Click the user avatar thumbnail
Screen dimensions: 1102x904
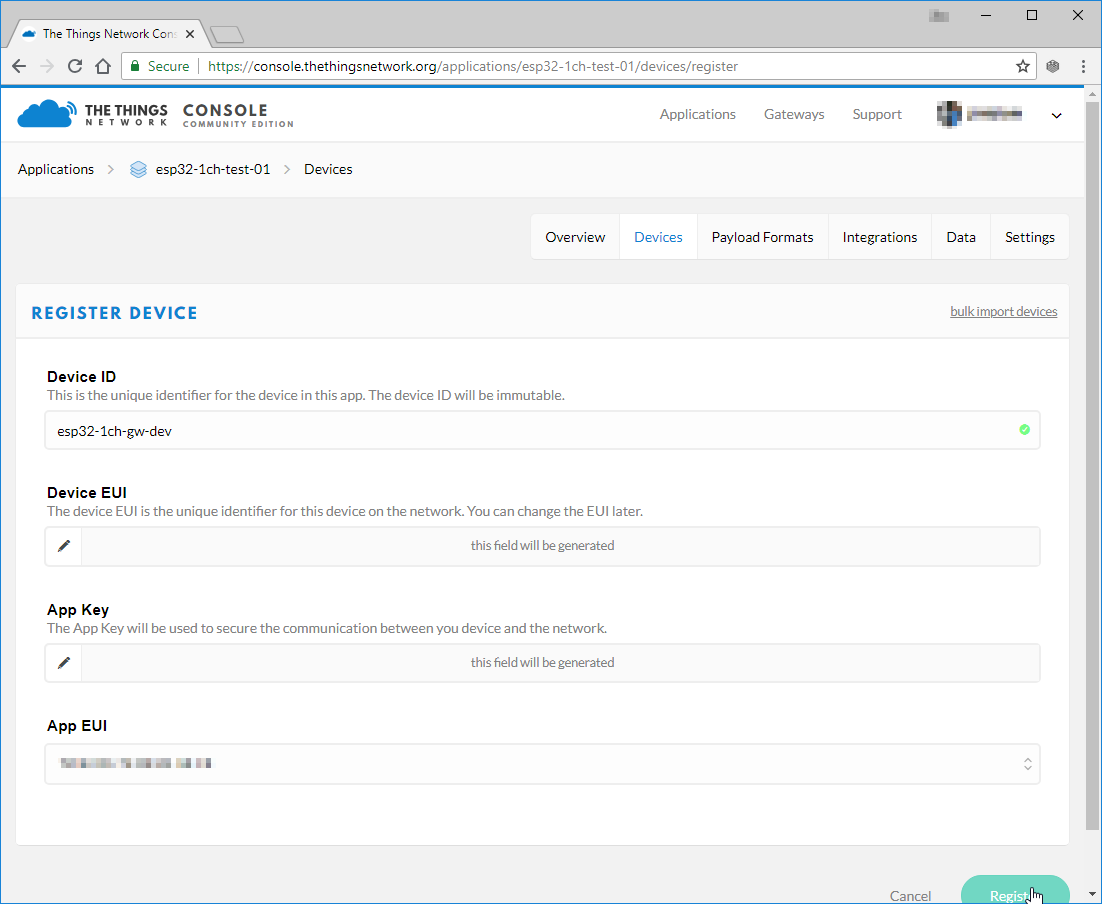coord(949,114)
